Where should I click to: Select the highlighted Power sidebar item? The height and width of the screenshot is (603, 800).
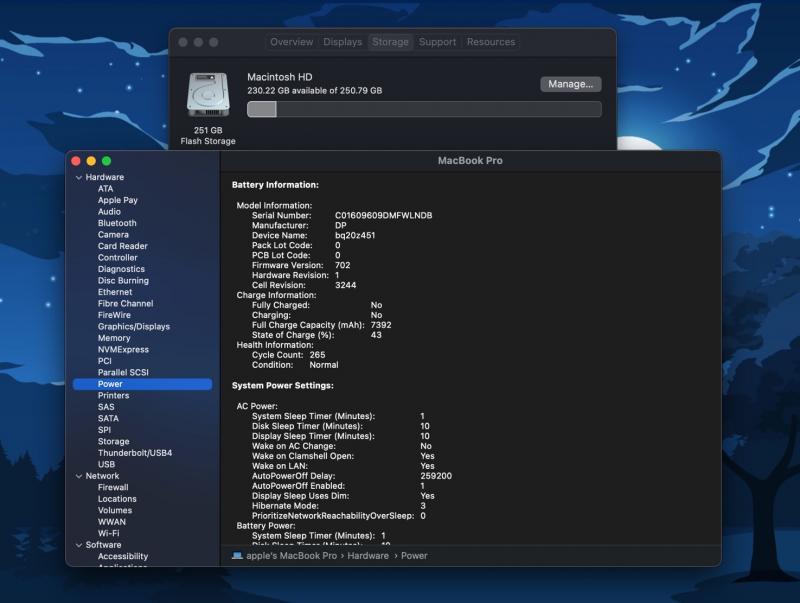pyautogui.click(x=142, y=384)
